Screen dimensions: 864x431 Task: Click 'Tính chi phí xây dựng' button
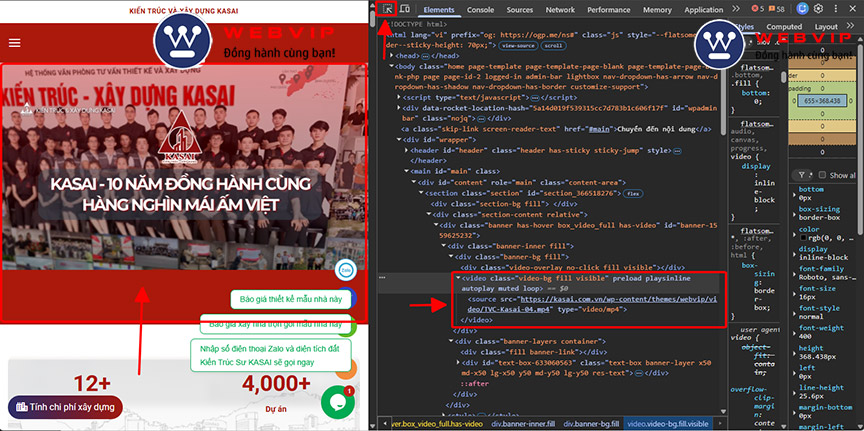click(x=65, y=407)
